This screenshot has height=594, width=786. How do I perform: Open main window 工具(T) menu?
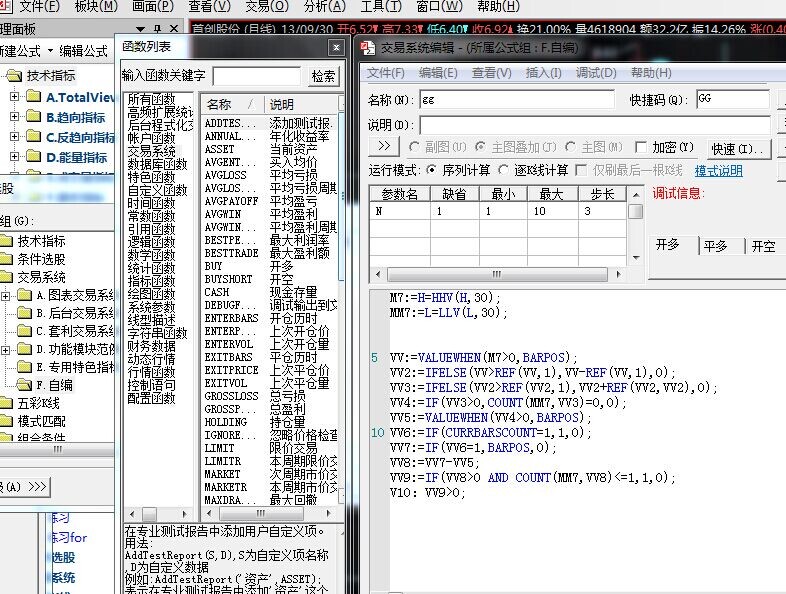(381, 7)
